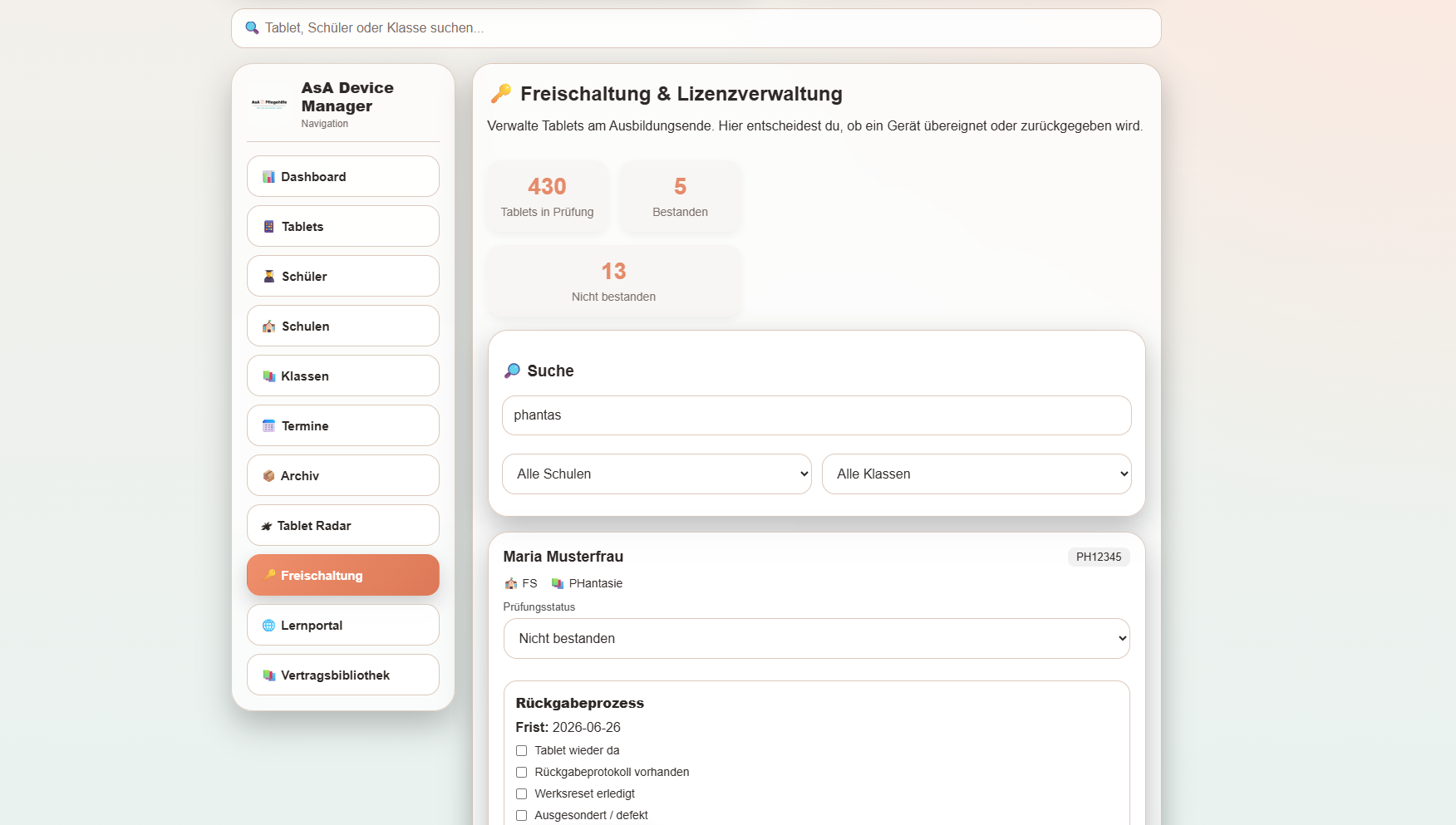
Task: Enable the 'Werksreset erledigt' checkbox
Action: click(521, 793)
